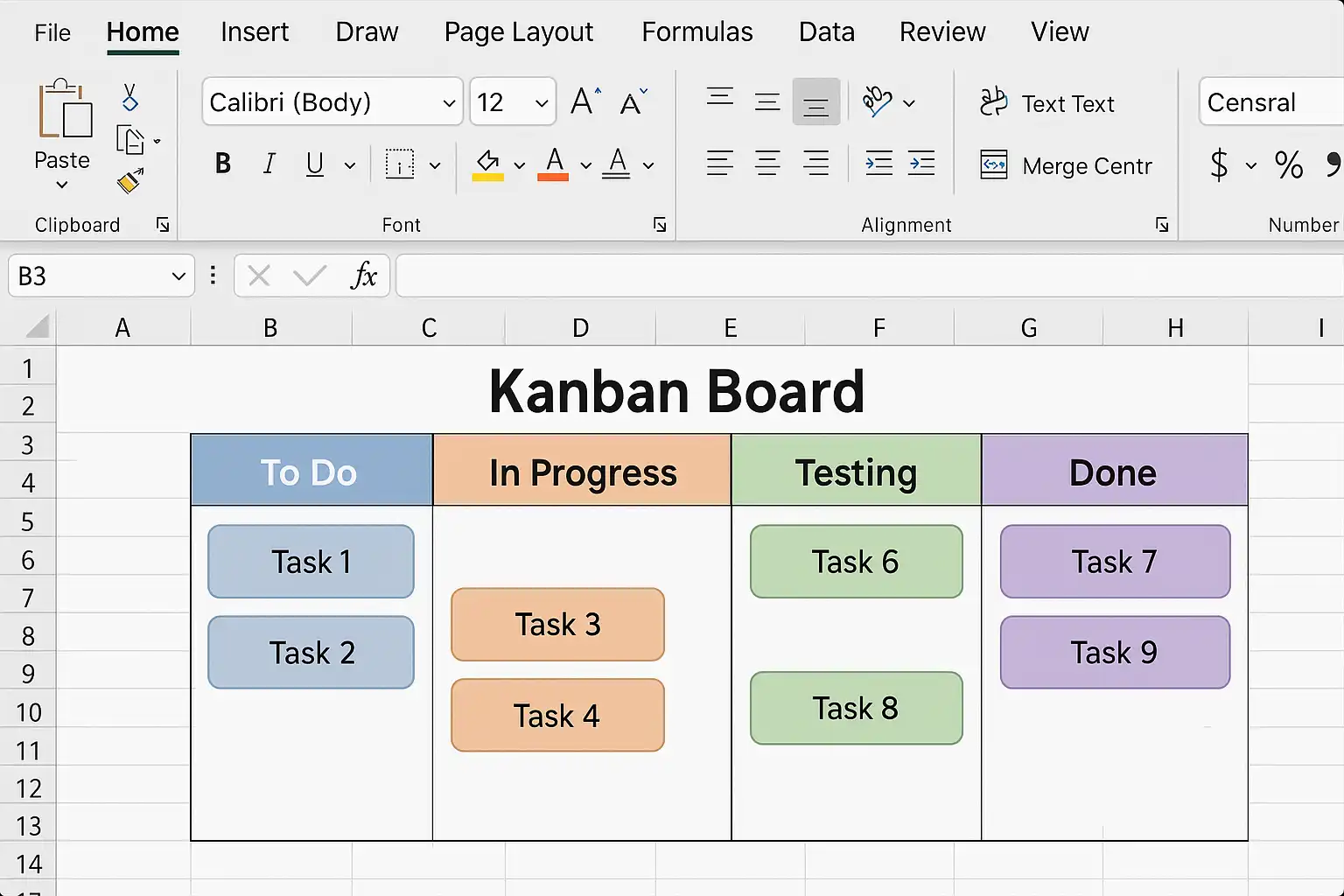Go to the Formulas tab
1344x896 pixels.
click(697, 32)
